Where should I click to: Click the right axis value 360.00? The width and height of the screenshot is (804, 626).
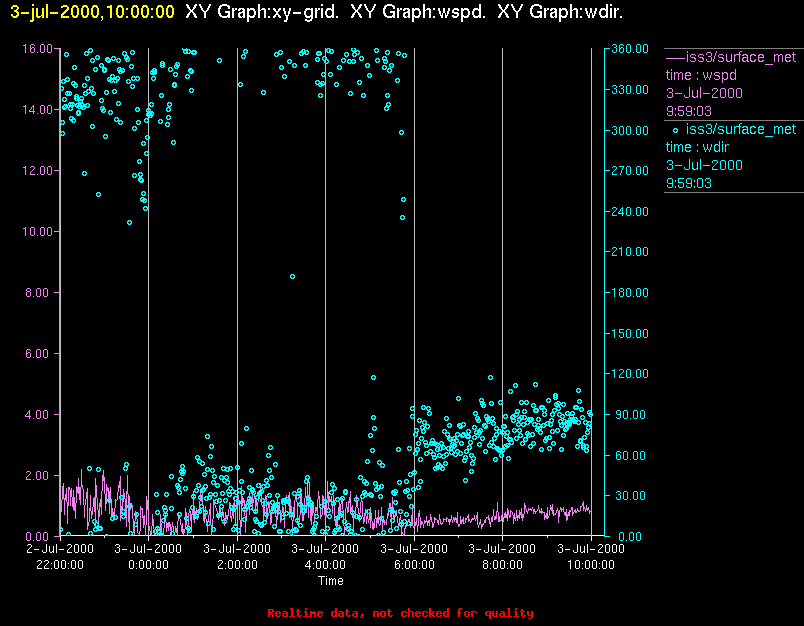630,49
